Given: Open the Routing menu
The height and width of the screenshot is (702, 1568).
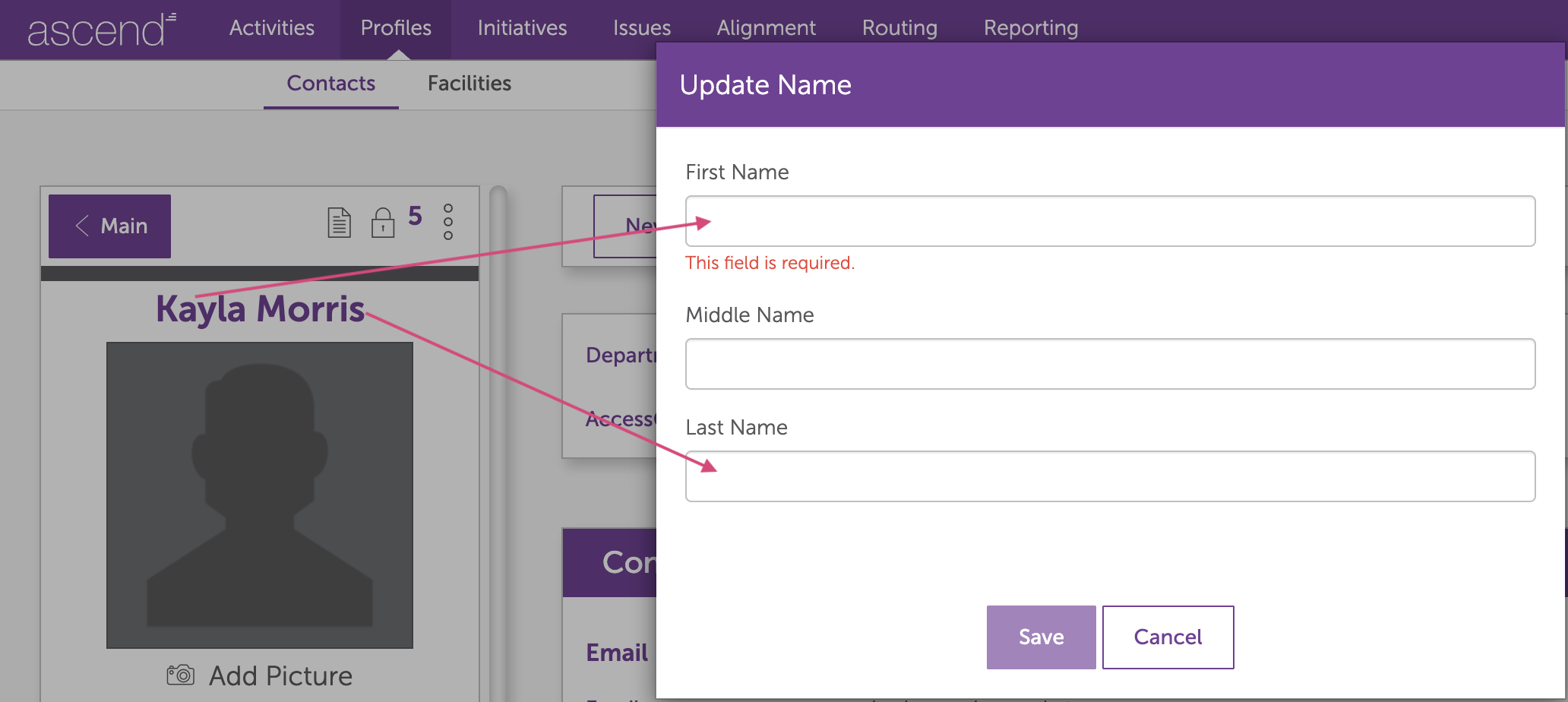Looking at the screenshot, I should (x=899, y=28).
